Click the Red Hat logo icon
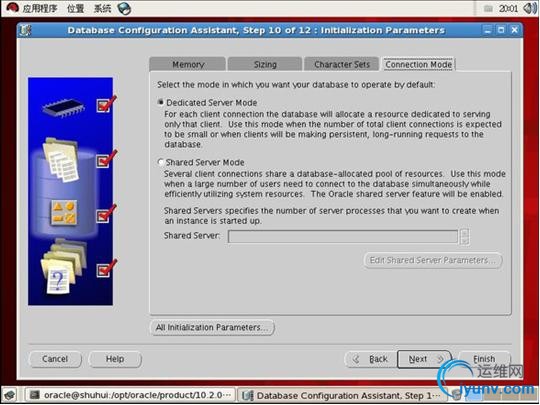Viewport: 540px width, 405px height. coord(12,8)
